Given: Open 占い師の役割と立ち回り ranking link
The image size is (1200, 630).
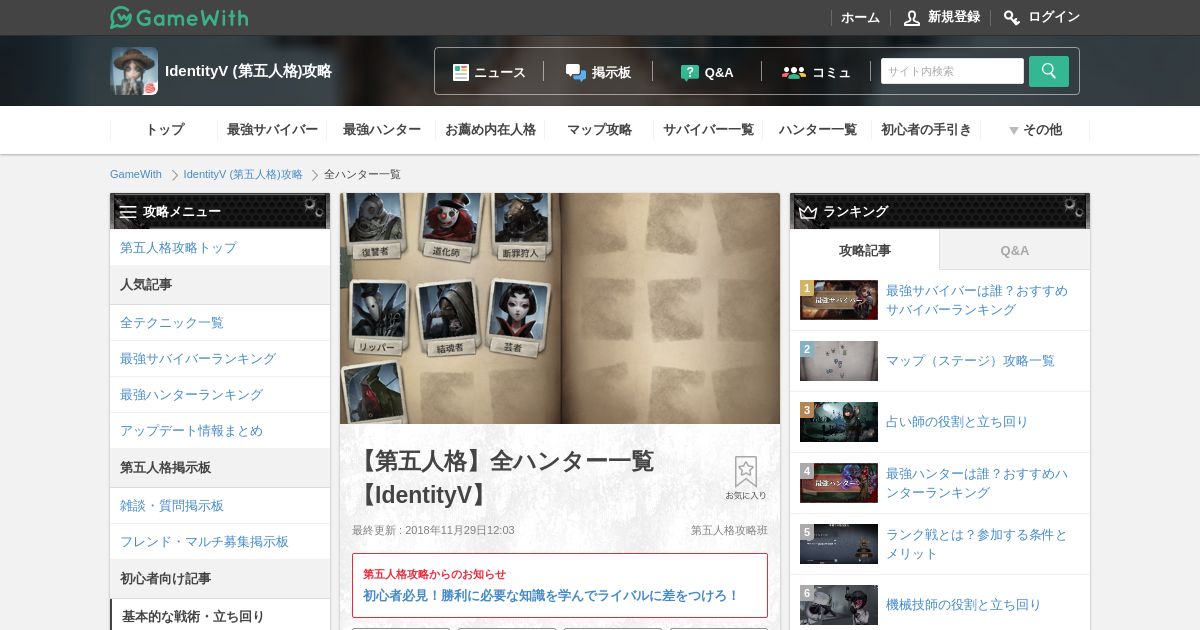Looking at the screenshot, I should click(957, 422).
